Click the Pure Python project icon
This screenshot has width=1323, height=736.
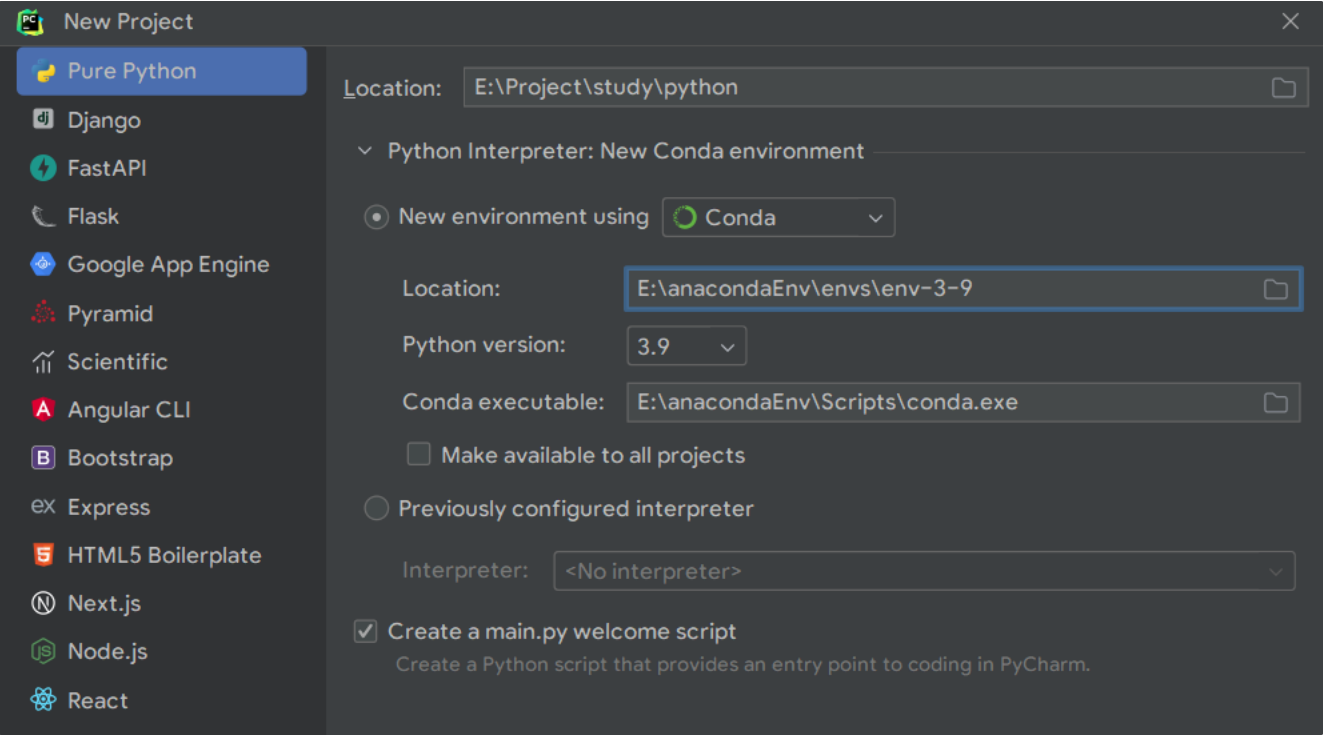pyautogui.click(x=43, y=72)
